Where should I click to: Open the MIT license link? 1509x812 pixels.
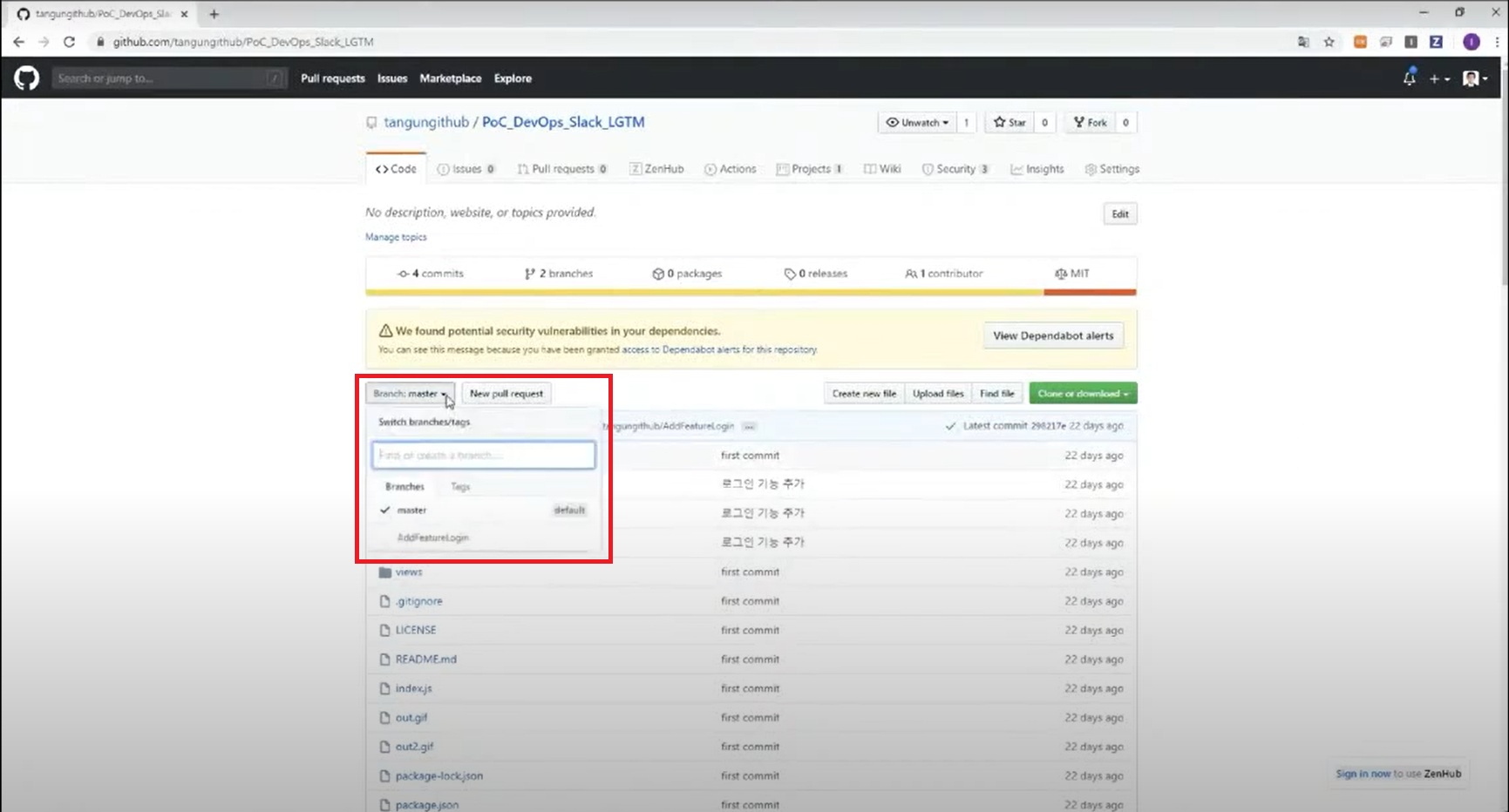point(1072,274)
